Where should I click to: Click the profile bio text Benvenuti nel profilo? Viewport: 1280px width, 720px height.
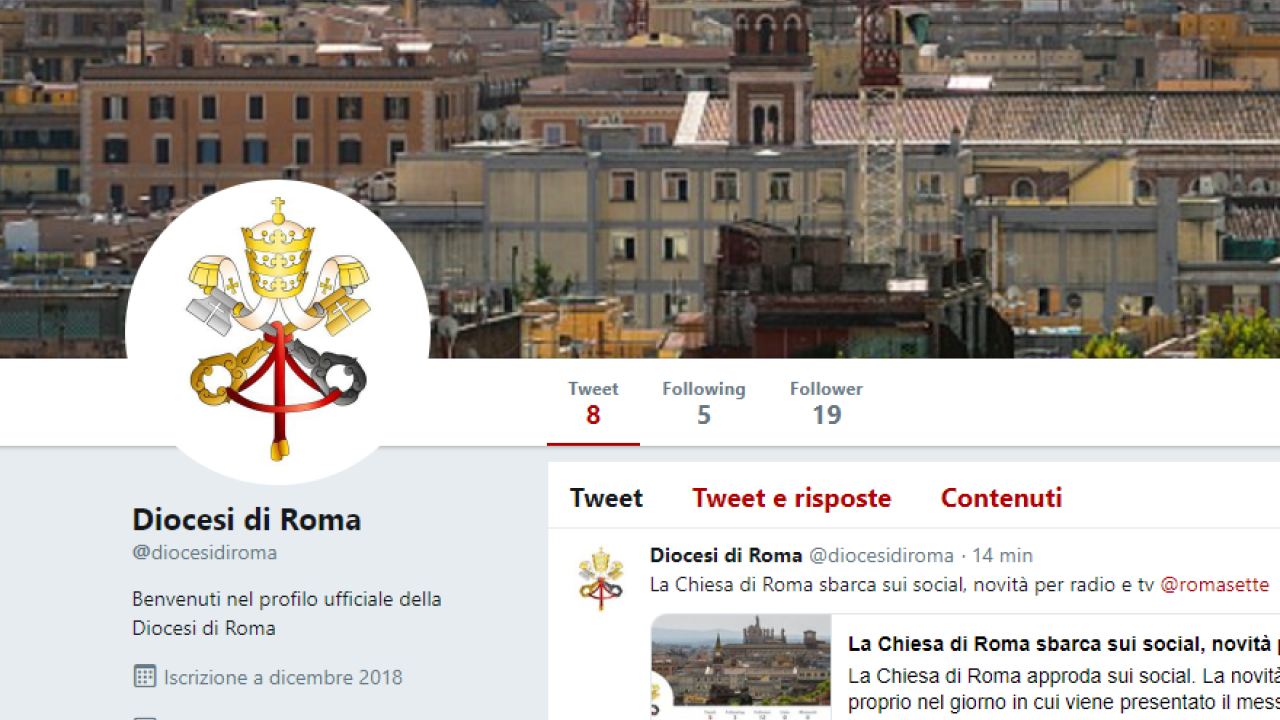click(x=287, y=614)
